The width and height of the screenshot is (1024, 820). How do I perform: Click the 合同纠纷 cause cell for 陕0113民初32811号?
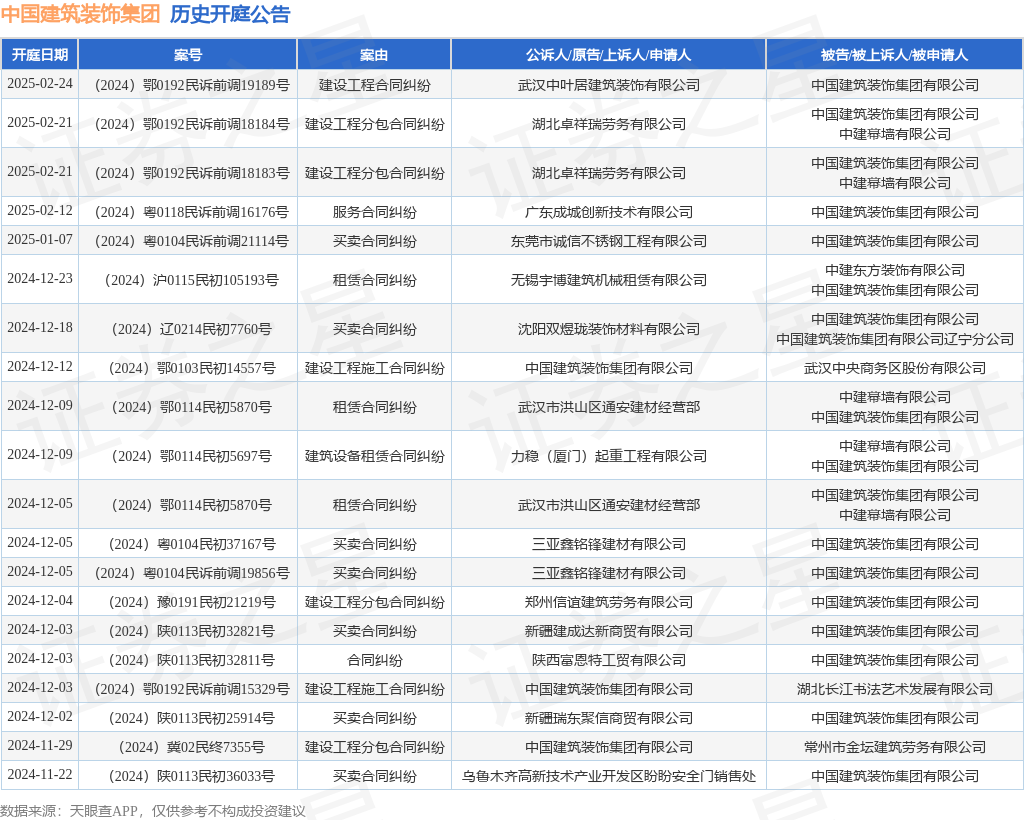point(374,660)
